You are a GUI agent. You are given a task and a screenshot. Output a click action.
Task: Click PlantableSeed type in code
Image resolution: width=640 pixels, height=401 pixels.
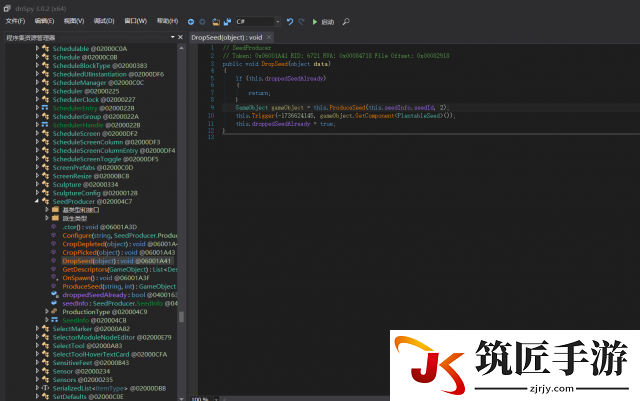coord(420,116)
